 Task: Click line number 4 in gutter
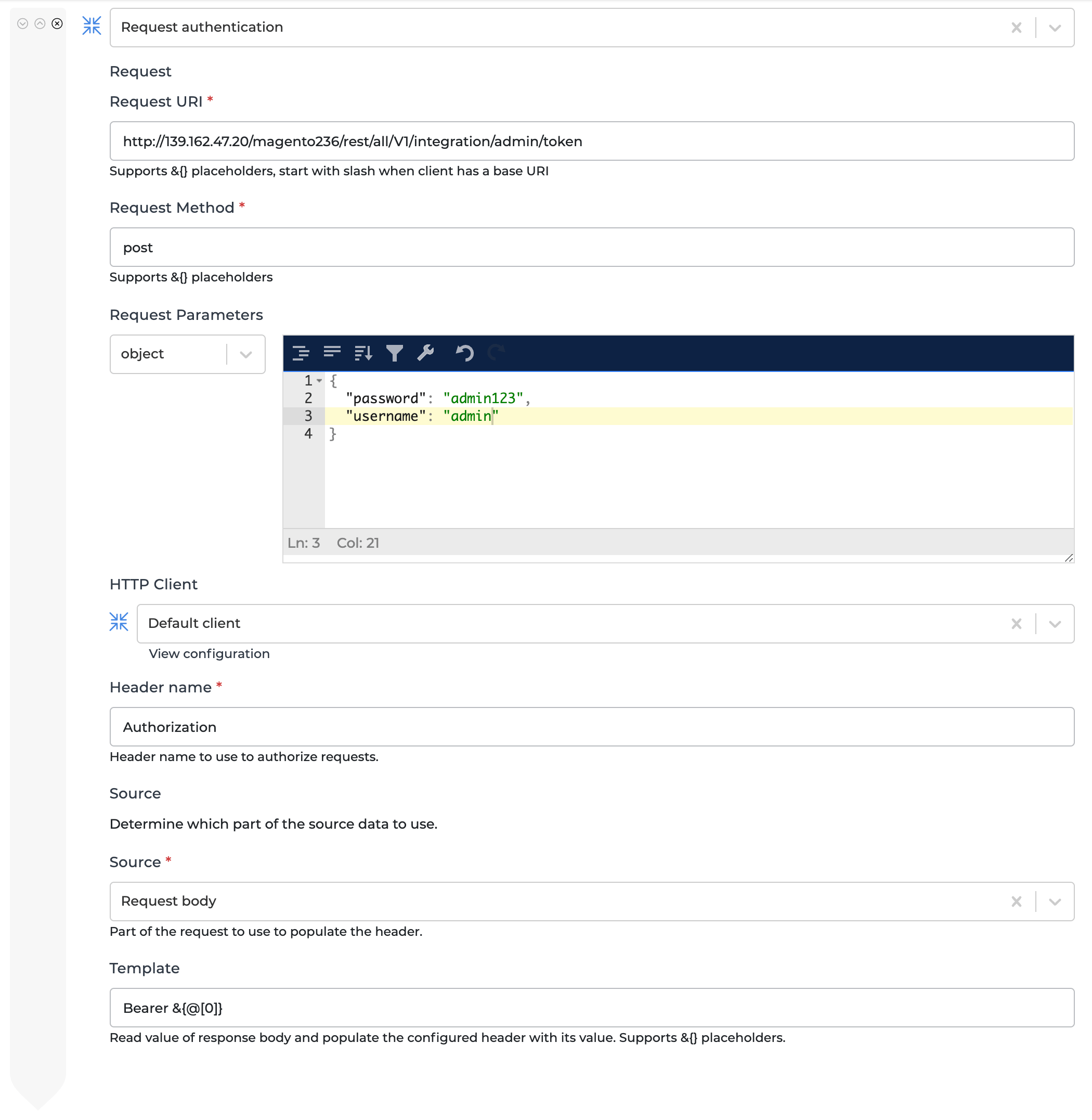[308, 434]
